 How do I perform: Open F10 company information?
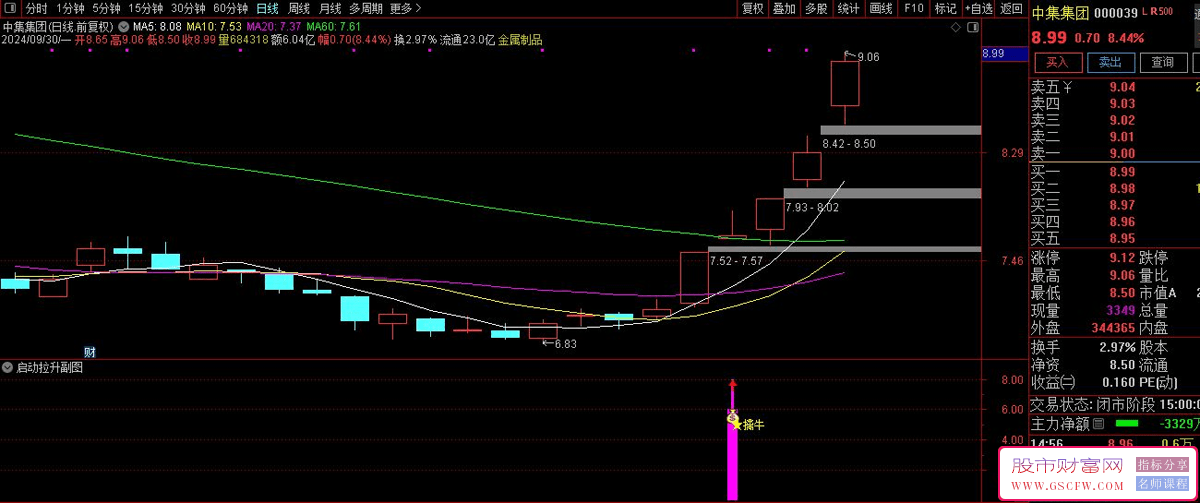click(x=913, y=8)
